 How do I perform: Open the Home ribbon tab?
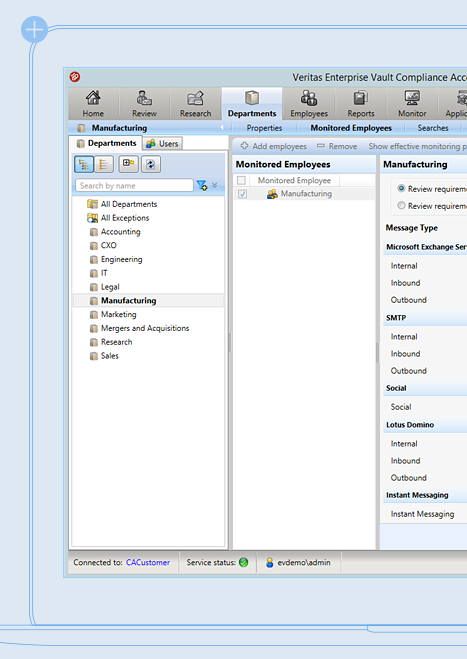93,104
